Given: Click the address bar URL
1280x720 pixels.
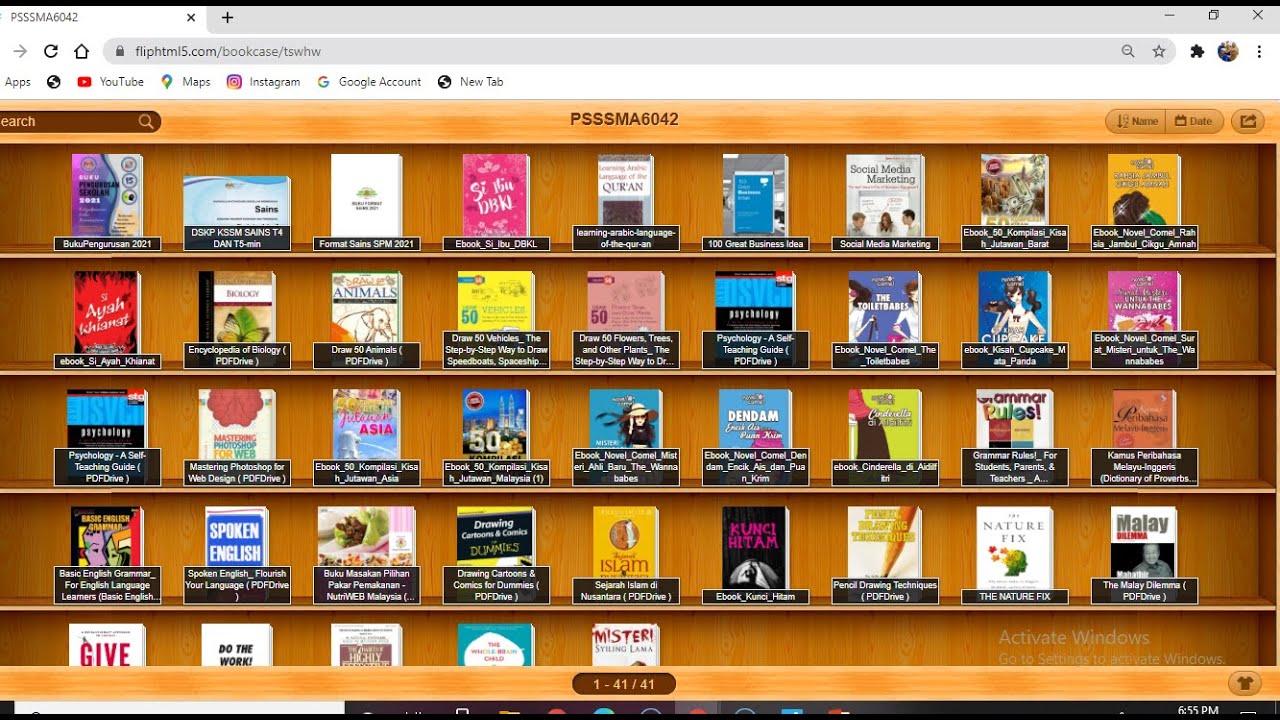Looking at the screenshot, I should tap(228, 51).
